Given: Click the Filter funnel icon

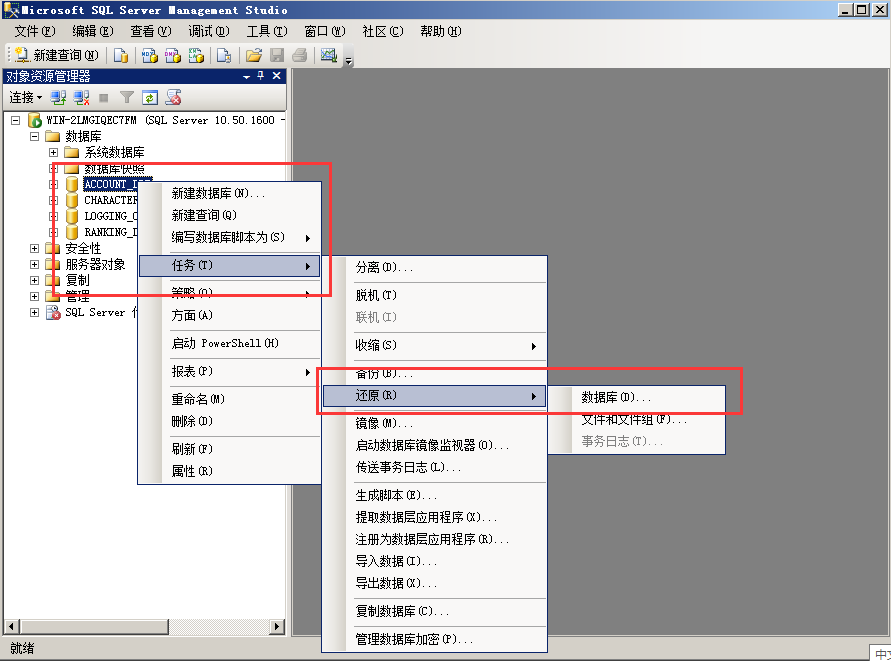Looking at the screenshot, I should pyautogui.click(x=127, y=98).
